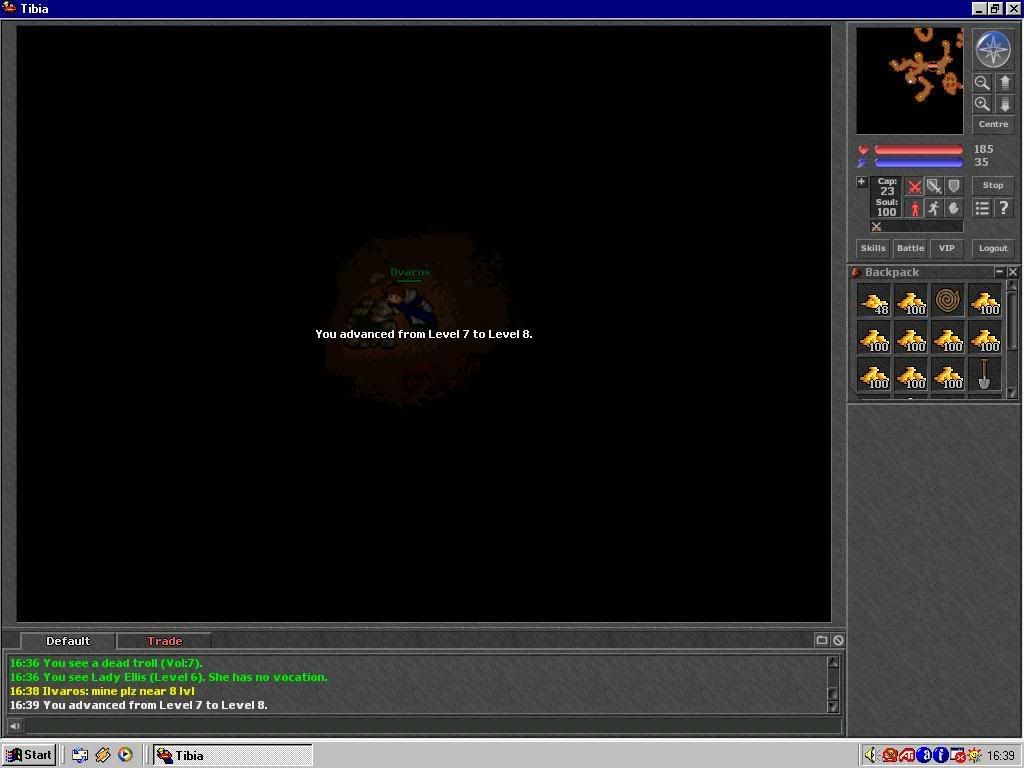Close the Backpack container
The width and height of the screenshot is (1024, 768).
tap(1012, 272)
